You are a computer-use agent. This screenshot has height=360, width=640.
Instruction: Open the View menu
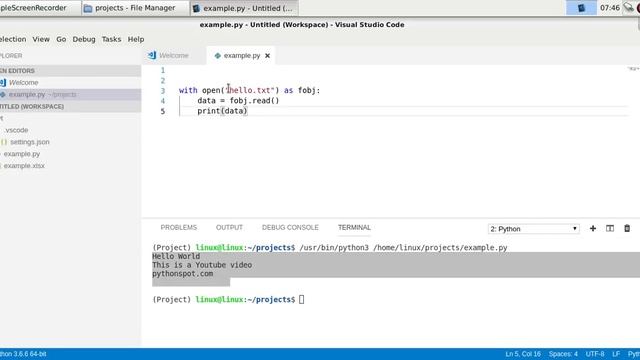point(41,39)
